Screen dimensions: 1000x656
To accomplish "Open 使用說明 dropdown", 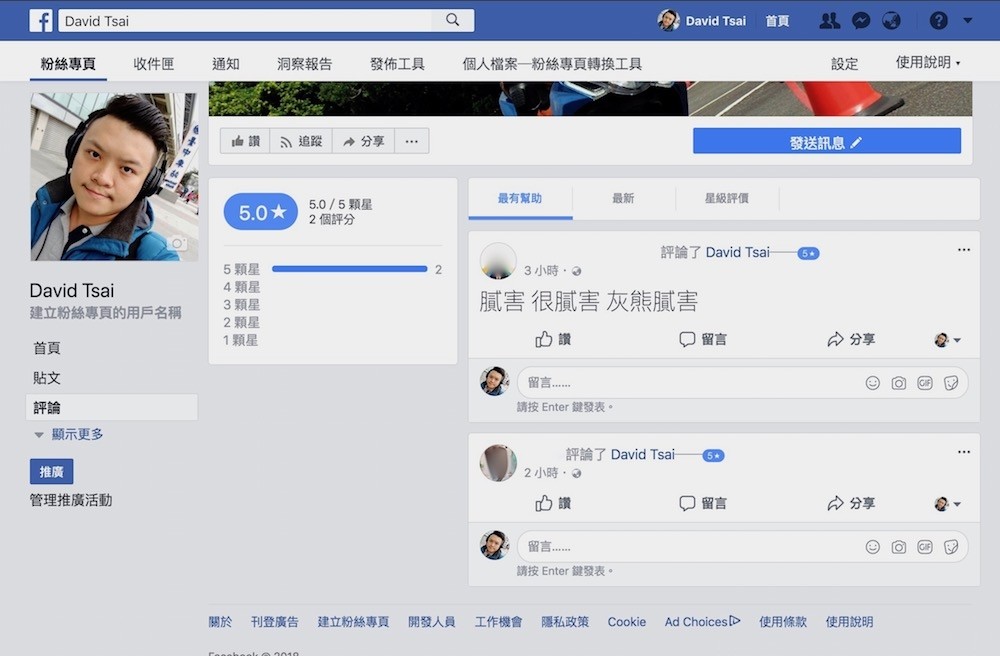I will click(928, 62).
